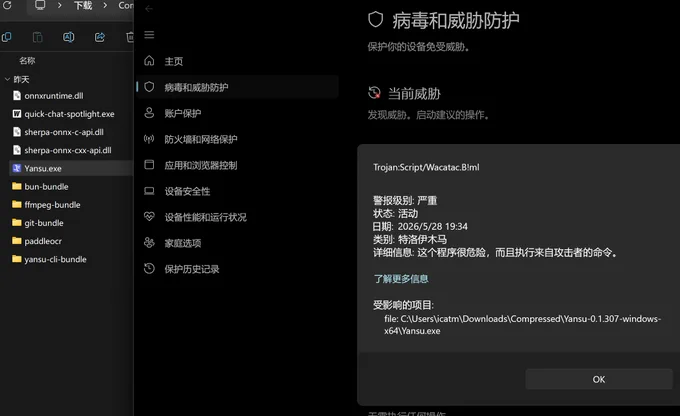
Task: Click the 日期: 2026/5/28 19:34 line
Action: coord(420,227)
